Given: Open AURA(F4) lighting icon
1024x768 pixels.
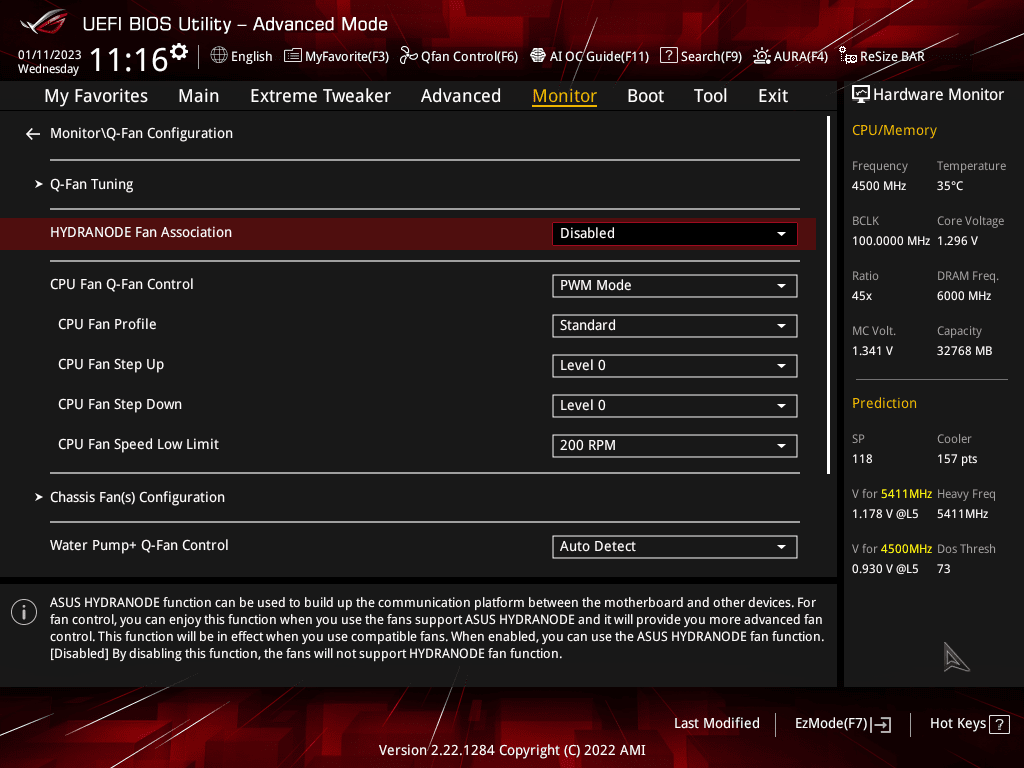Looking at the screenshot, I should 761,56.
